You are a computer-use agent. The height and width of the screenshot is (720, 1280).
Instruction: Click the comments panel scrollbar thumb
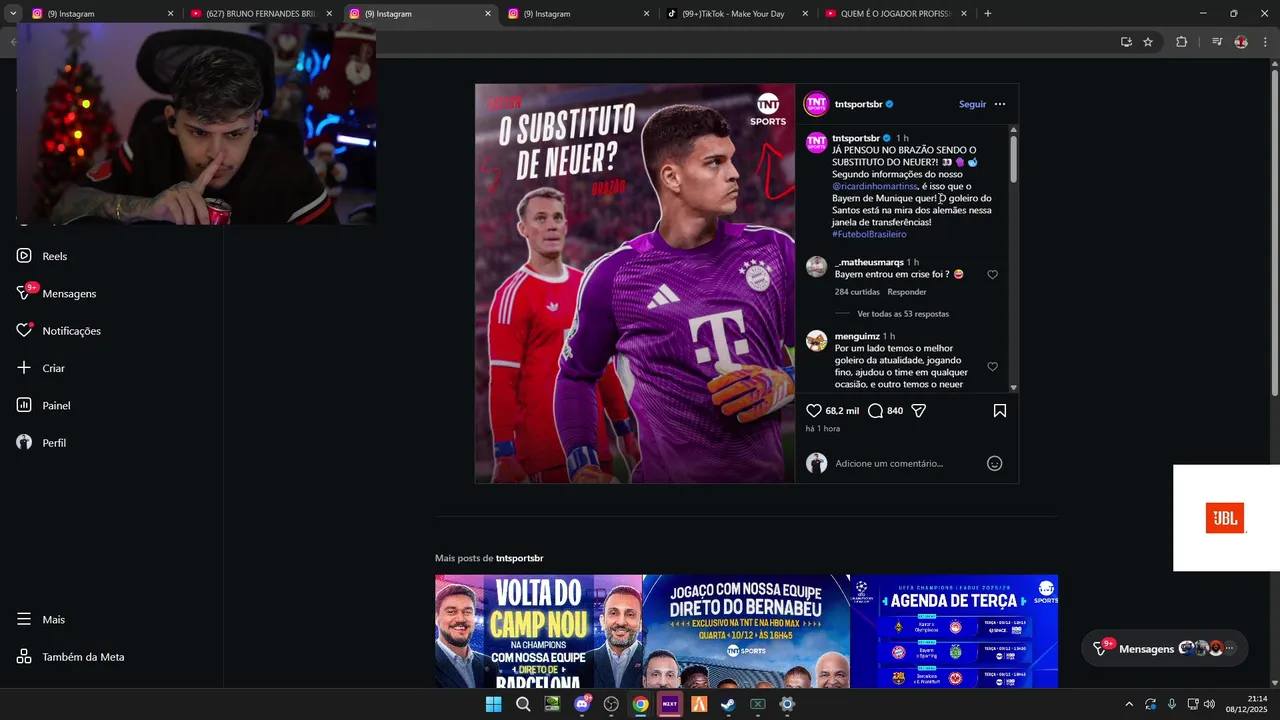point(1013,159)
